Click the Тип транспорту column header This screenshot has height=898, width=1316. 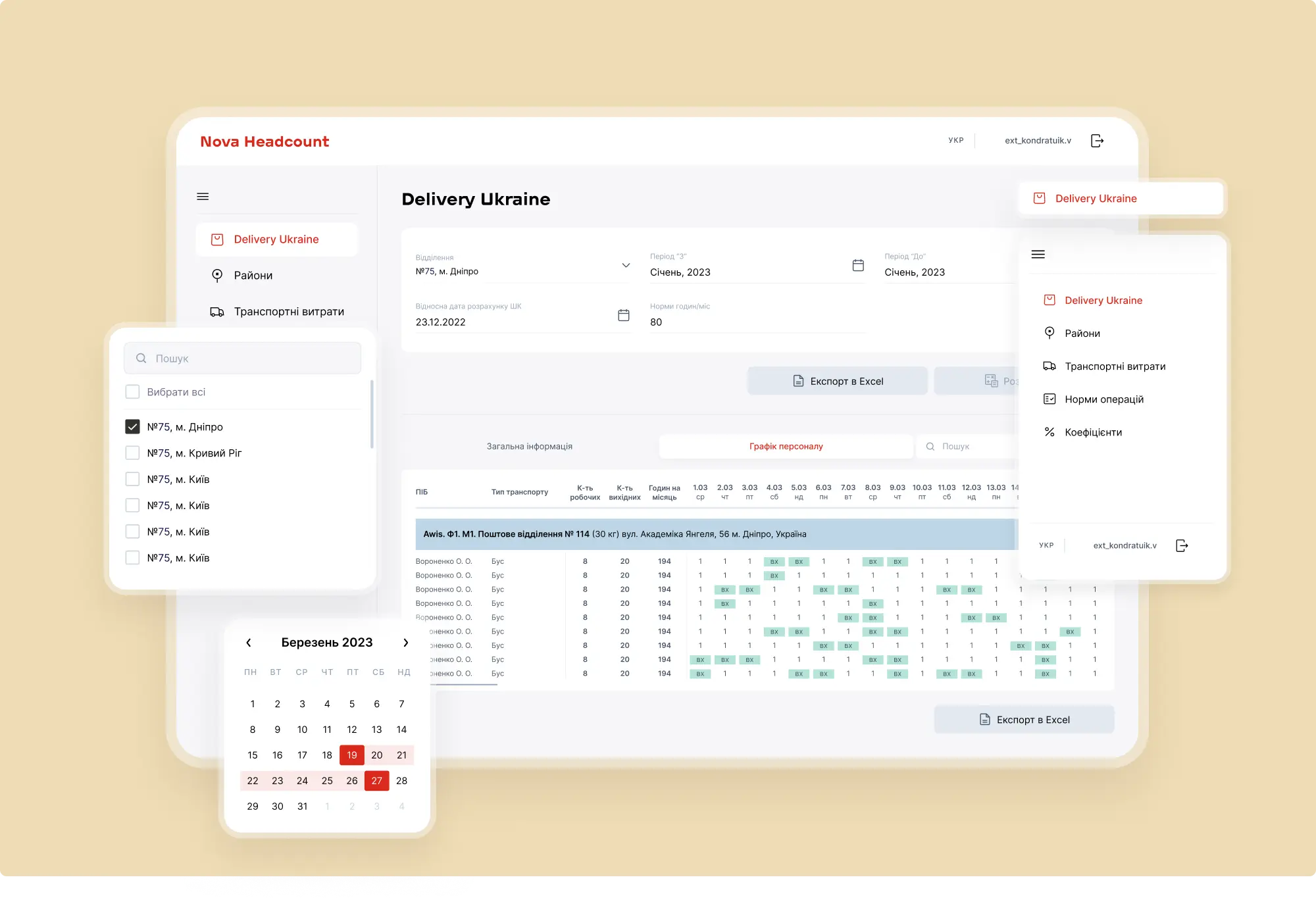519,492
